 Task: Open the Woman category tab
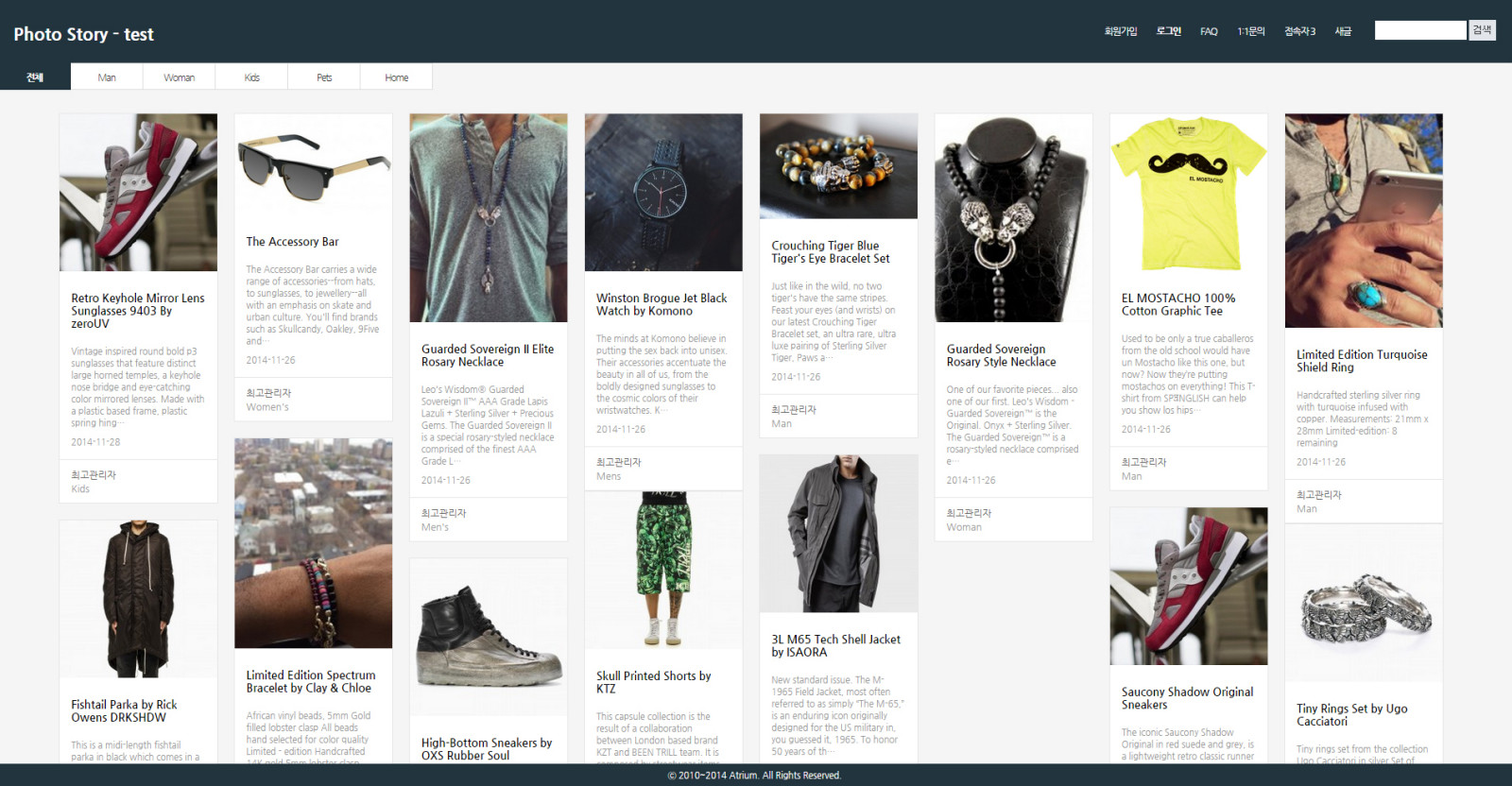point(179,77)
